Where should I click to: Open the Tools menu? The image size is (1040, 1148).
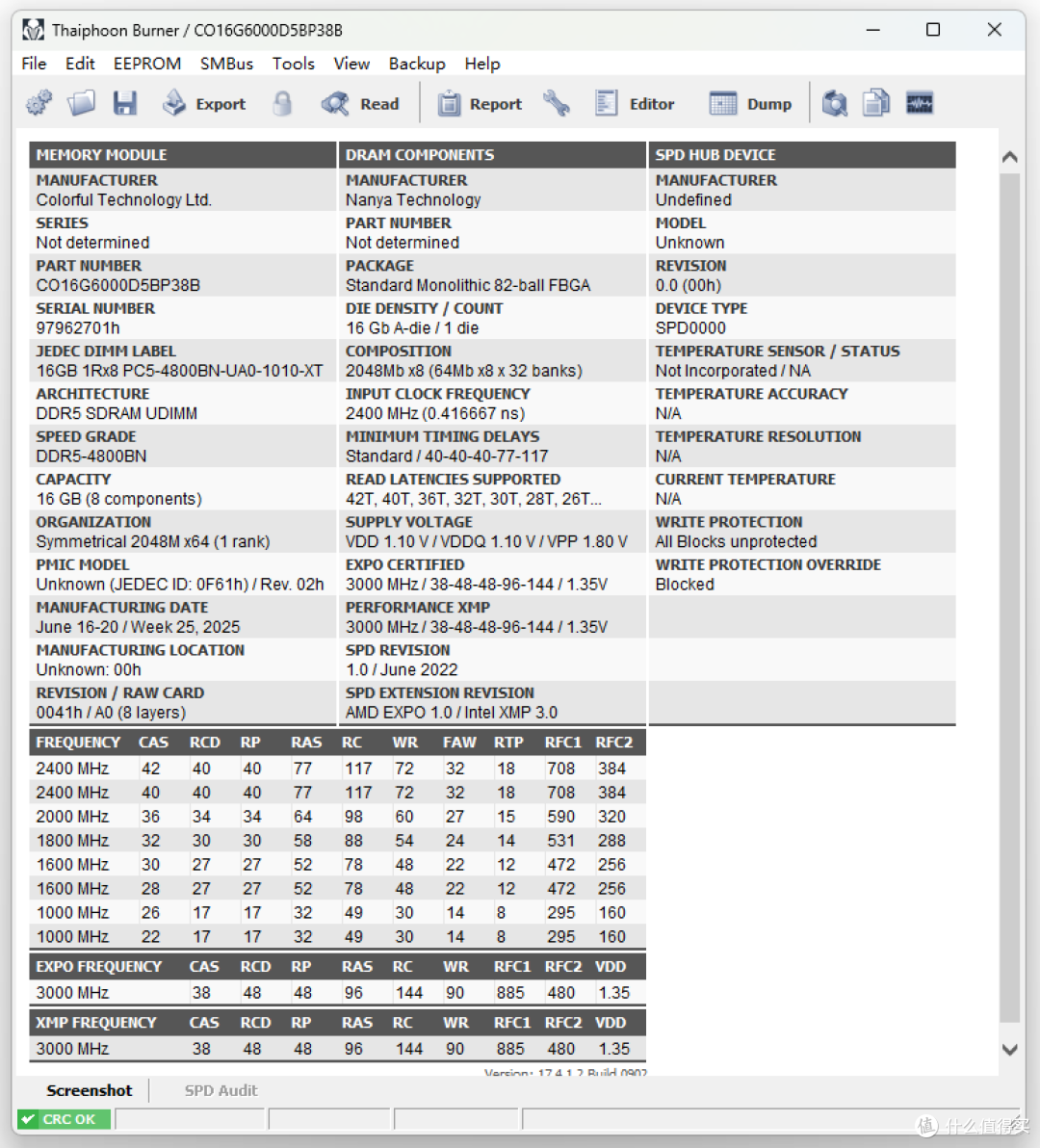294,64
